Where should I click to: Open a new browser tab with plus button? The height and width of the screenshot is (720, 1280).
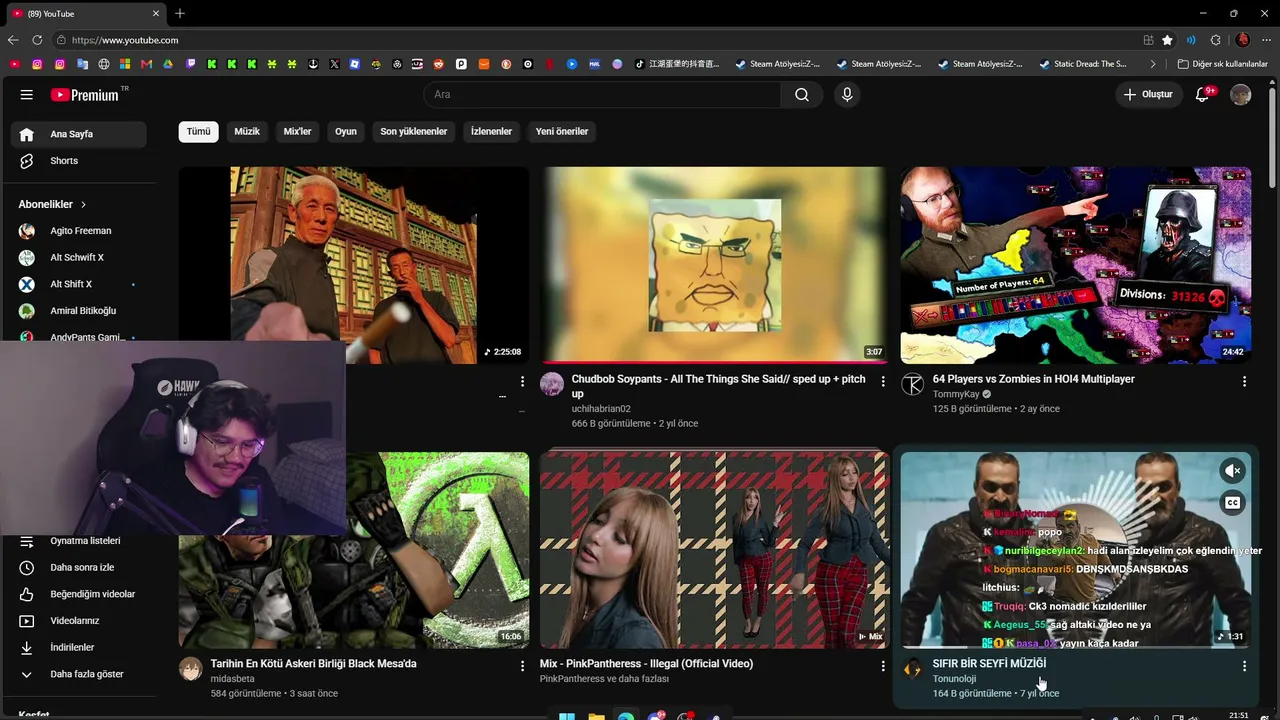pyautogui.click(x=180, y=14)
